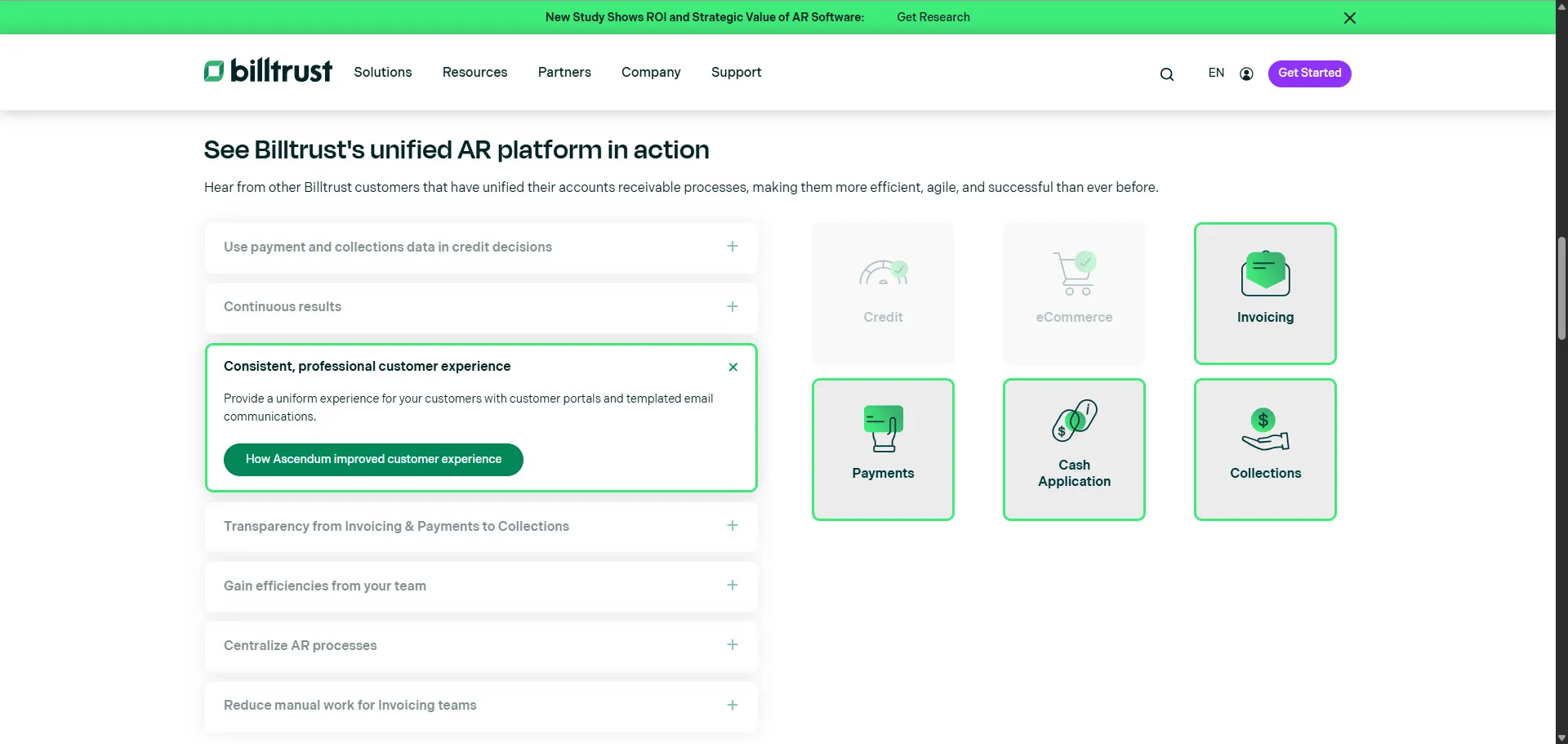Collapse the Consistent, professional customer experience panel

[733, 367]
